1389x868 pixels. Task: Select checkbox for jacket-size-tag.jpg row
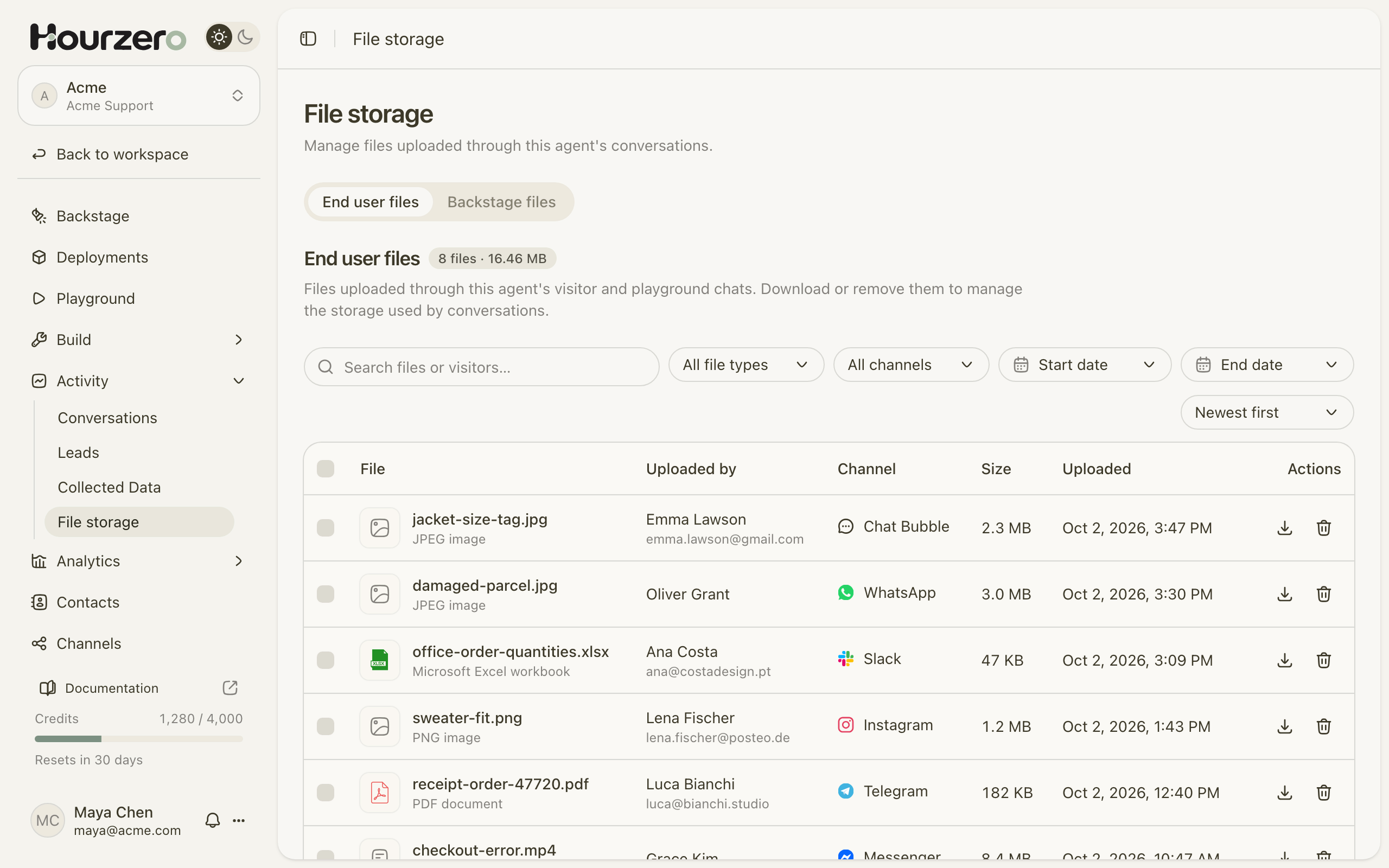coord(326,527)
